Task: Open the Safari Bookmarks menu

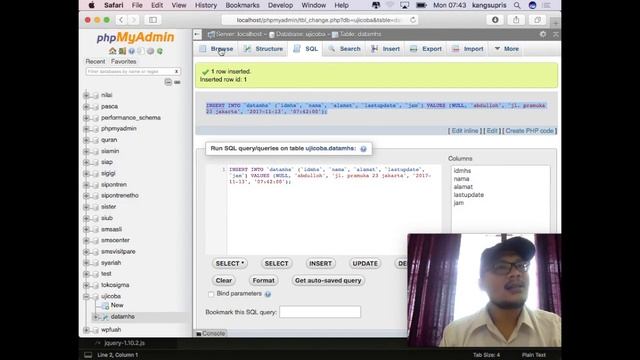Action: [x=242, y=5]
